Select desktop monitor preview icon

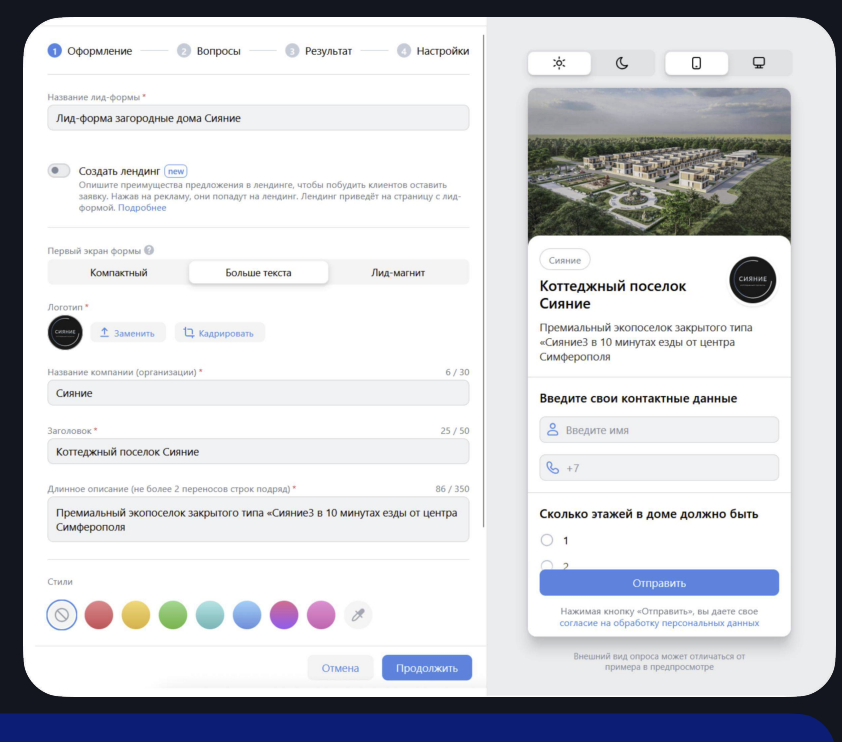(759, 63)
